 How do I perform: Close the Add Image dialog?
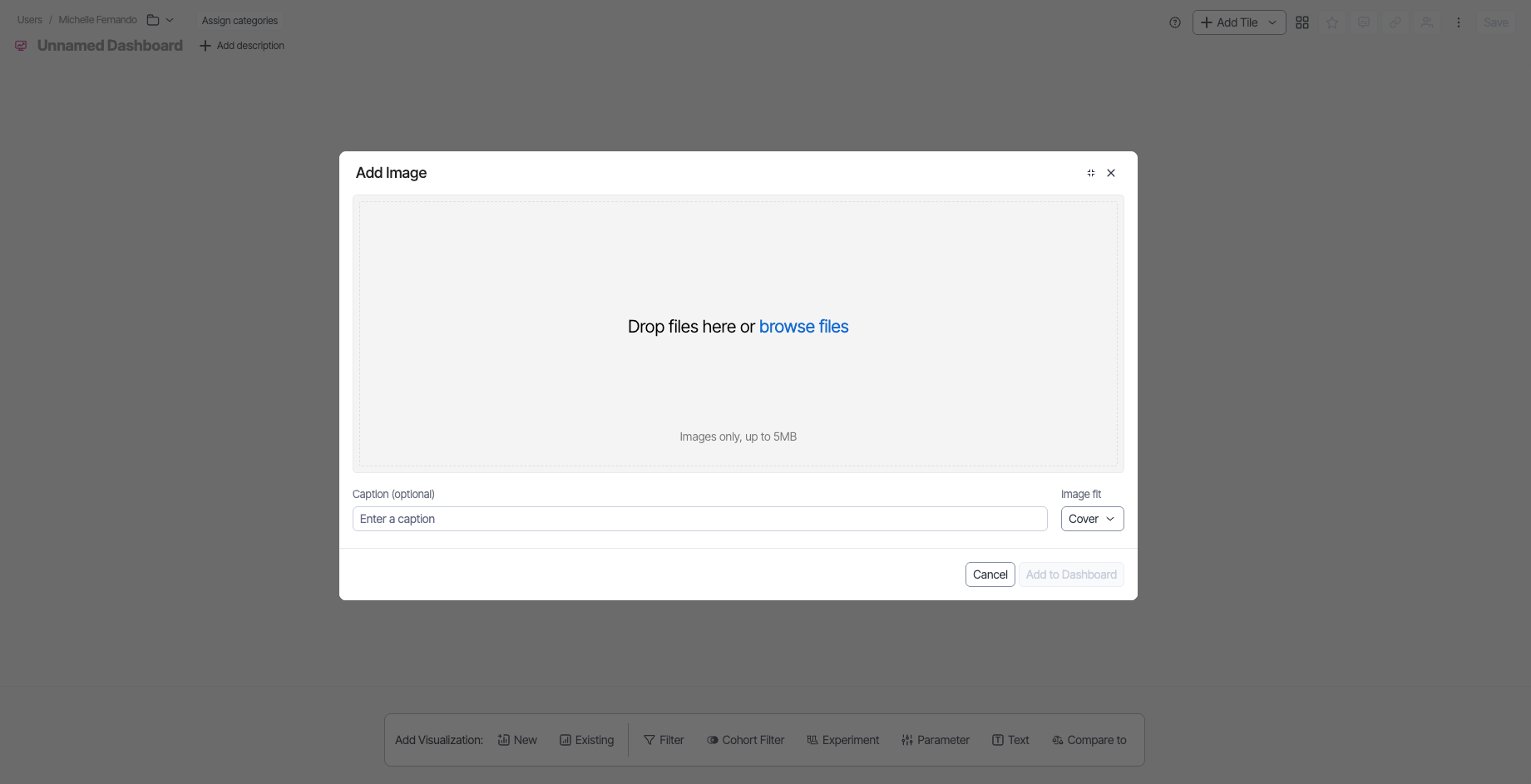tap(1111, 173)
